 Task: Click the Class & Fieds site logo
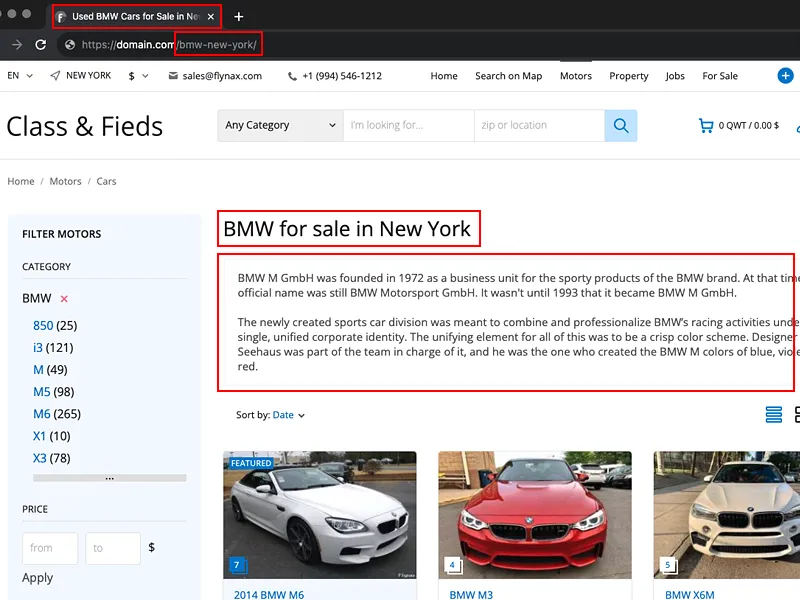pos(85,127)
